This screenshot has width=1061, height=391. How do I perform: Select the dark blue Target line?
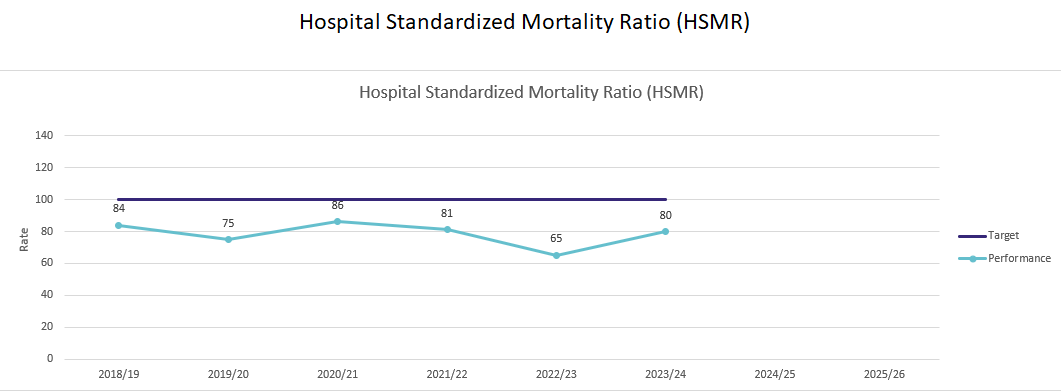pyautogui.click(x=392, y=200)
